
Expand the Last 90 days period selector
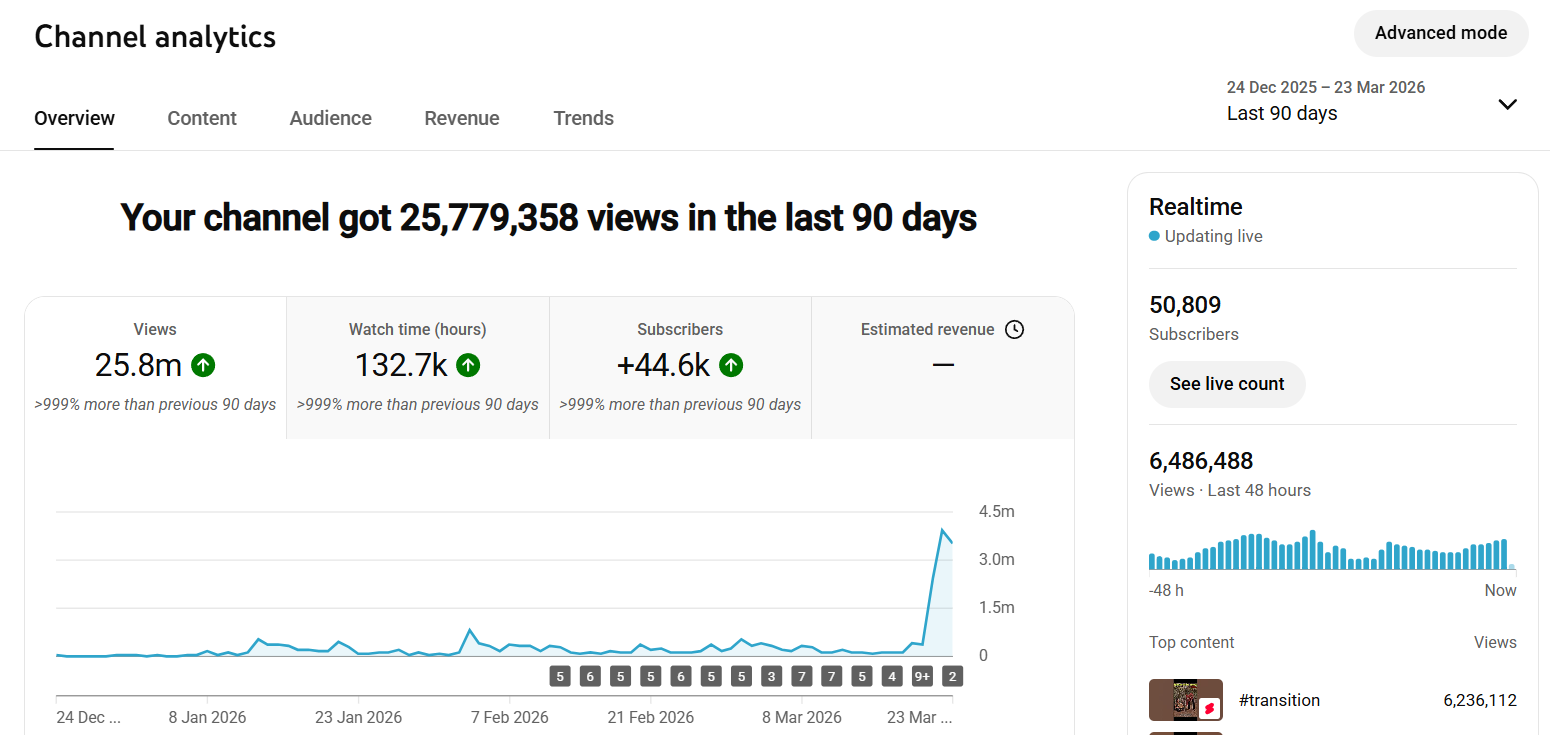coord(1281,113)
